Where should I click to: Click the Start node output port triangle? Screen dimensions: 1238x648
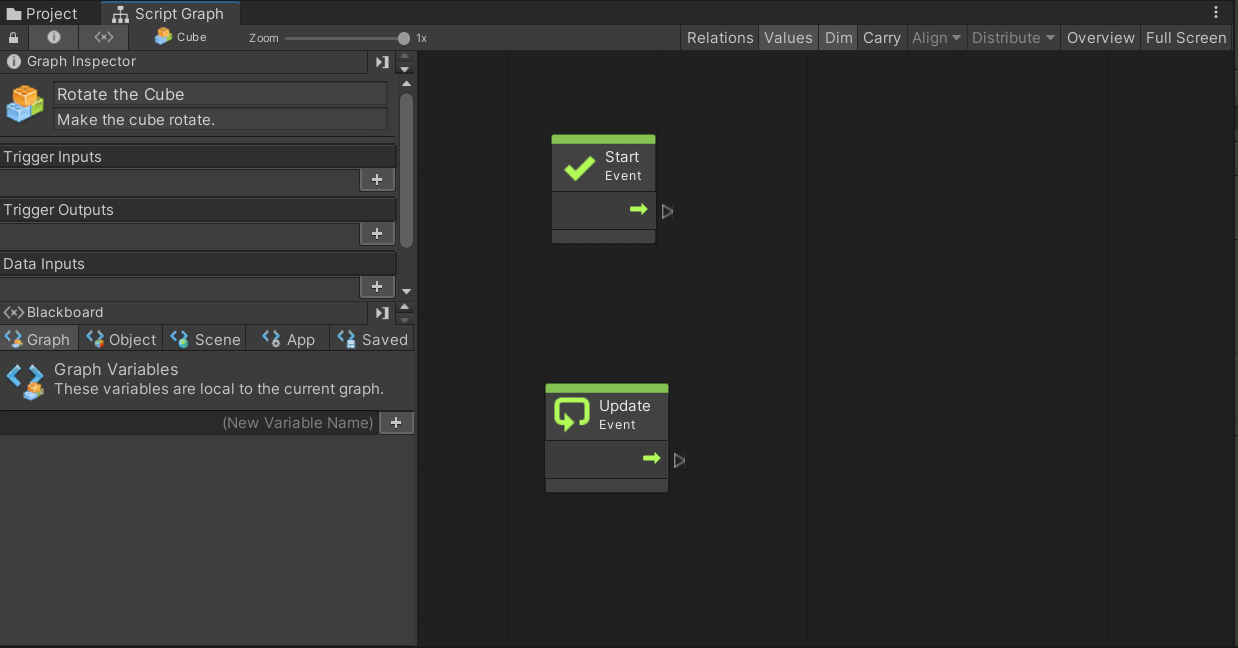pos(667,212)
